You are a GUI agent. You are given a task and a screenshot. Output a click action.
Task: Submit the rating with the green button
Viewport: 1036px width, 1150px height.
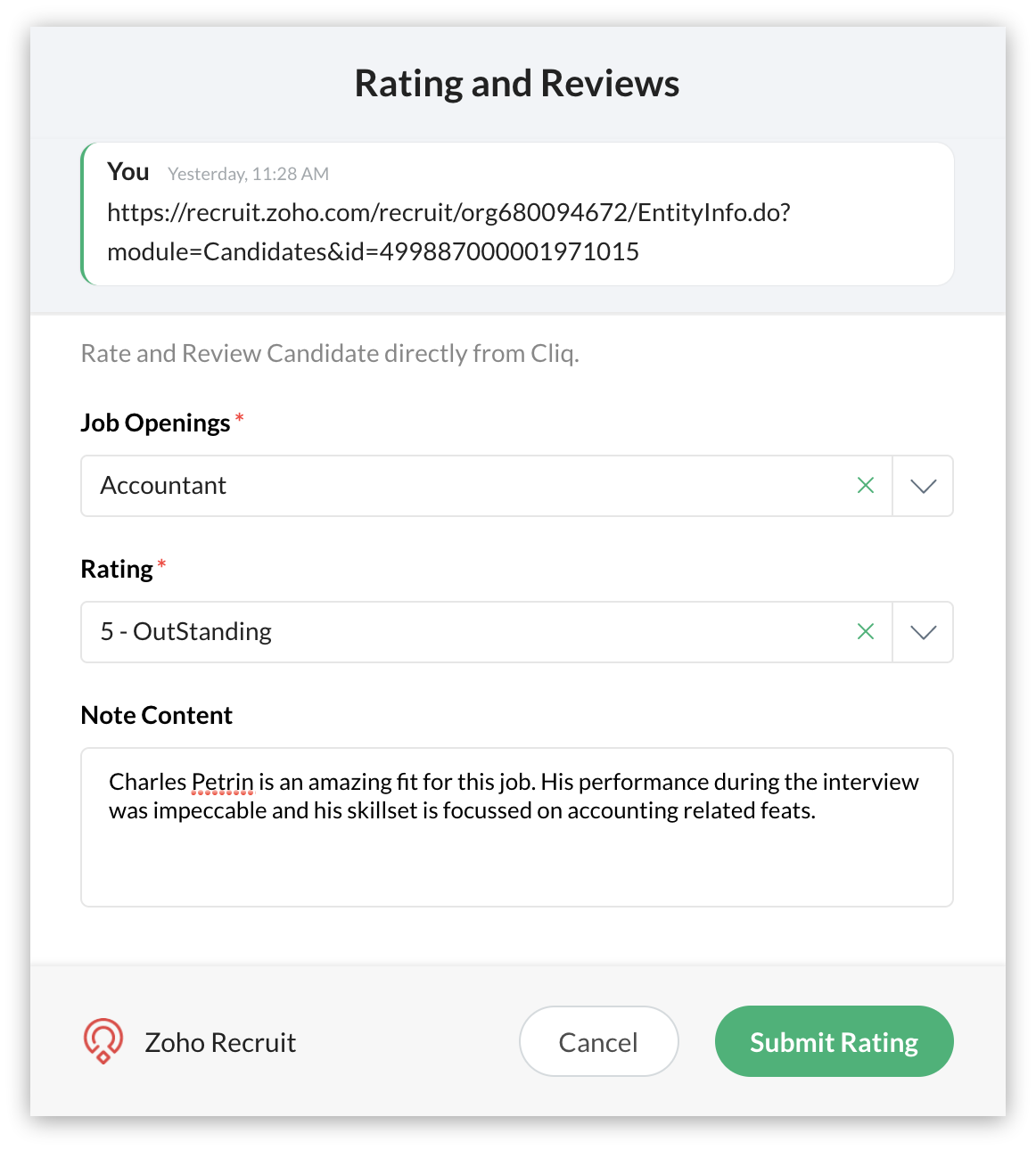pos(834,1041)
